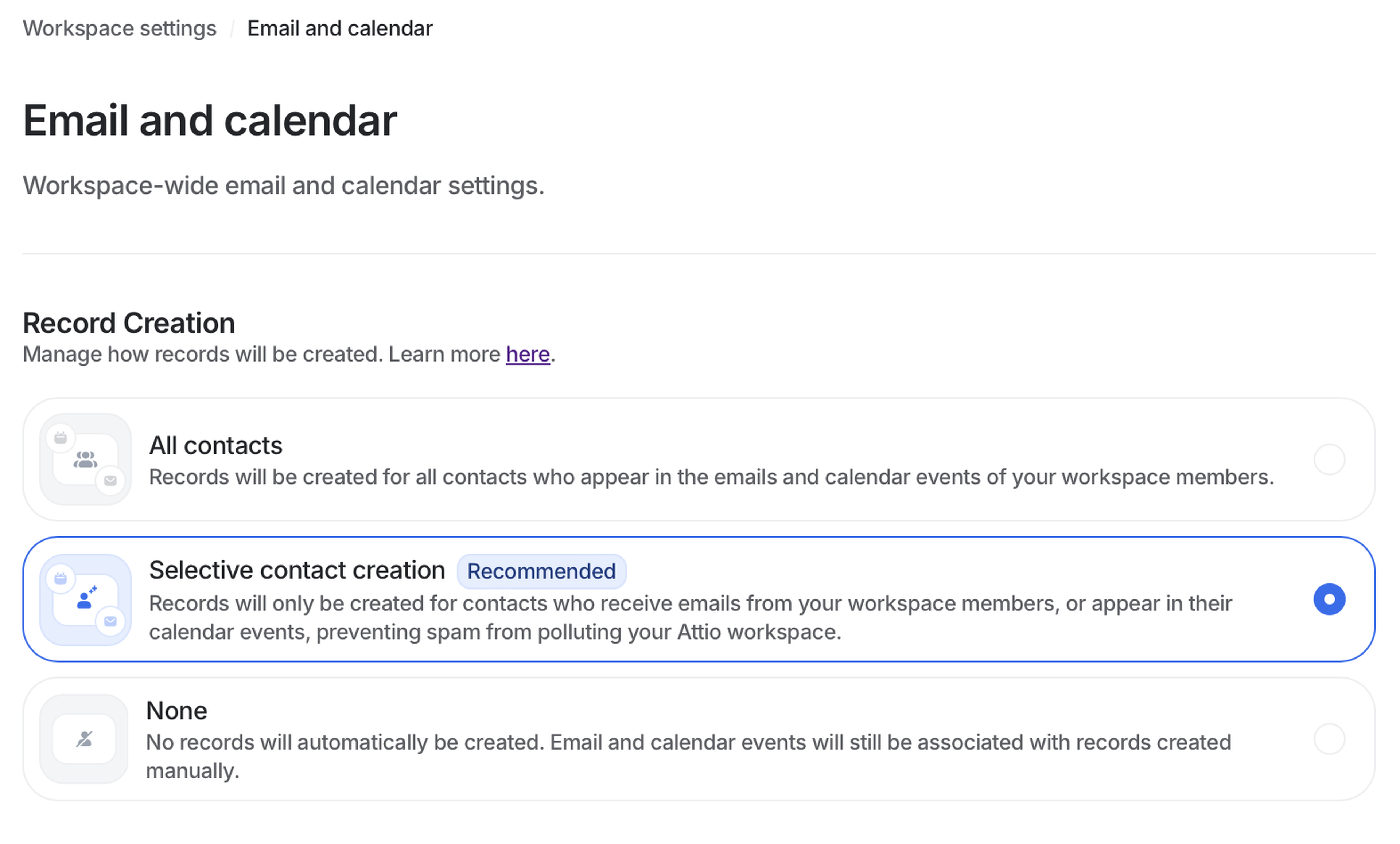Click the calendar badge on All contacts illustration

[x=61, y=438]
